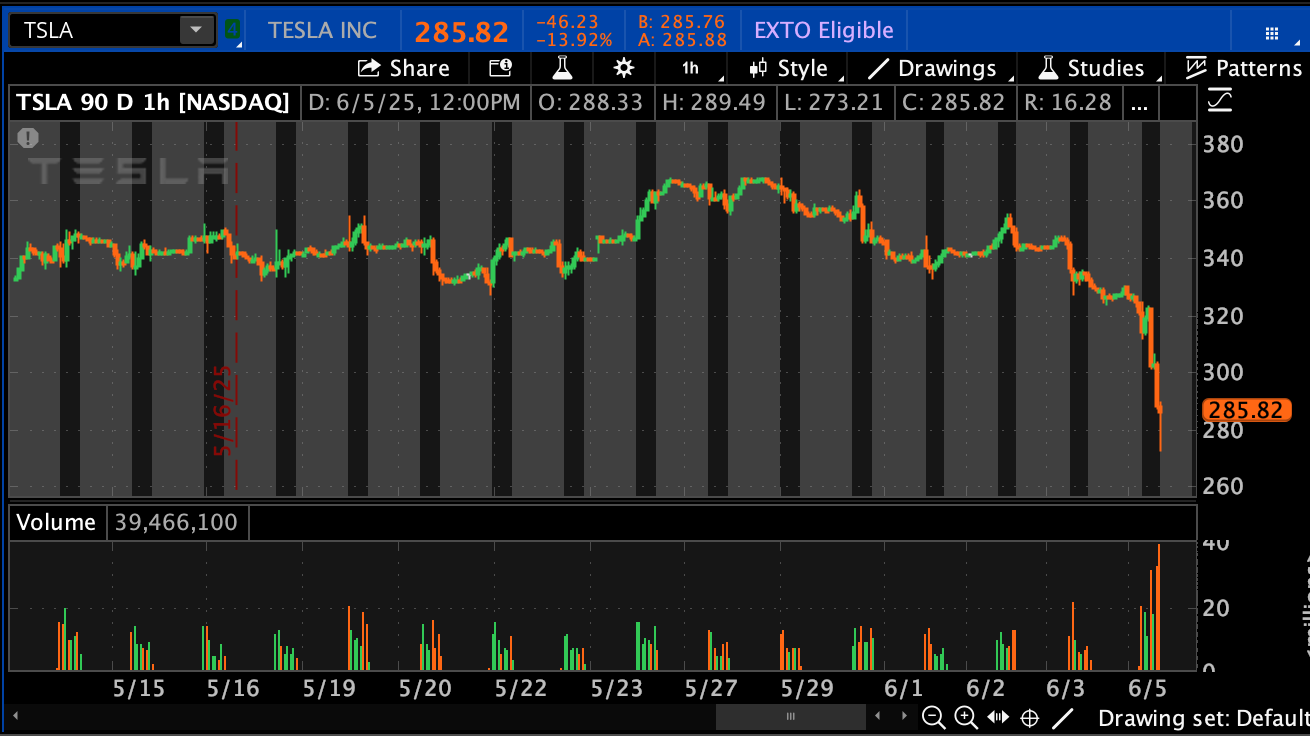This screenshot has width=1310, height=736.
Task: Click the 360 price axis label
Action: 1224,201
